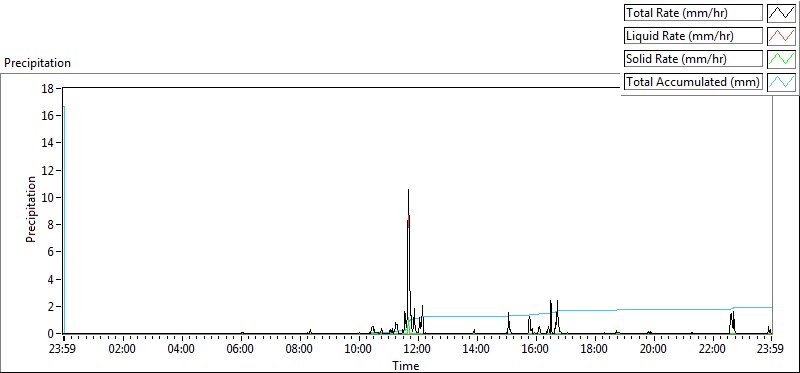Click the tallest precipitation peak near 10
This screenshot has height=373, width=800.
click(x=409, y=190)
